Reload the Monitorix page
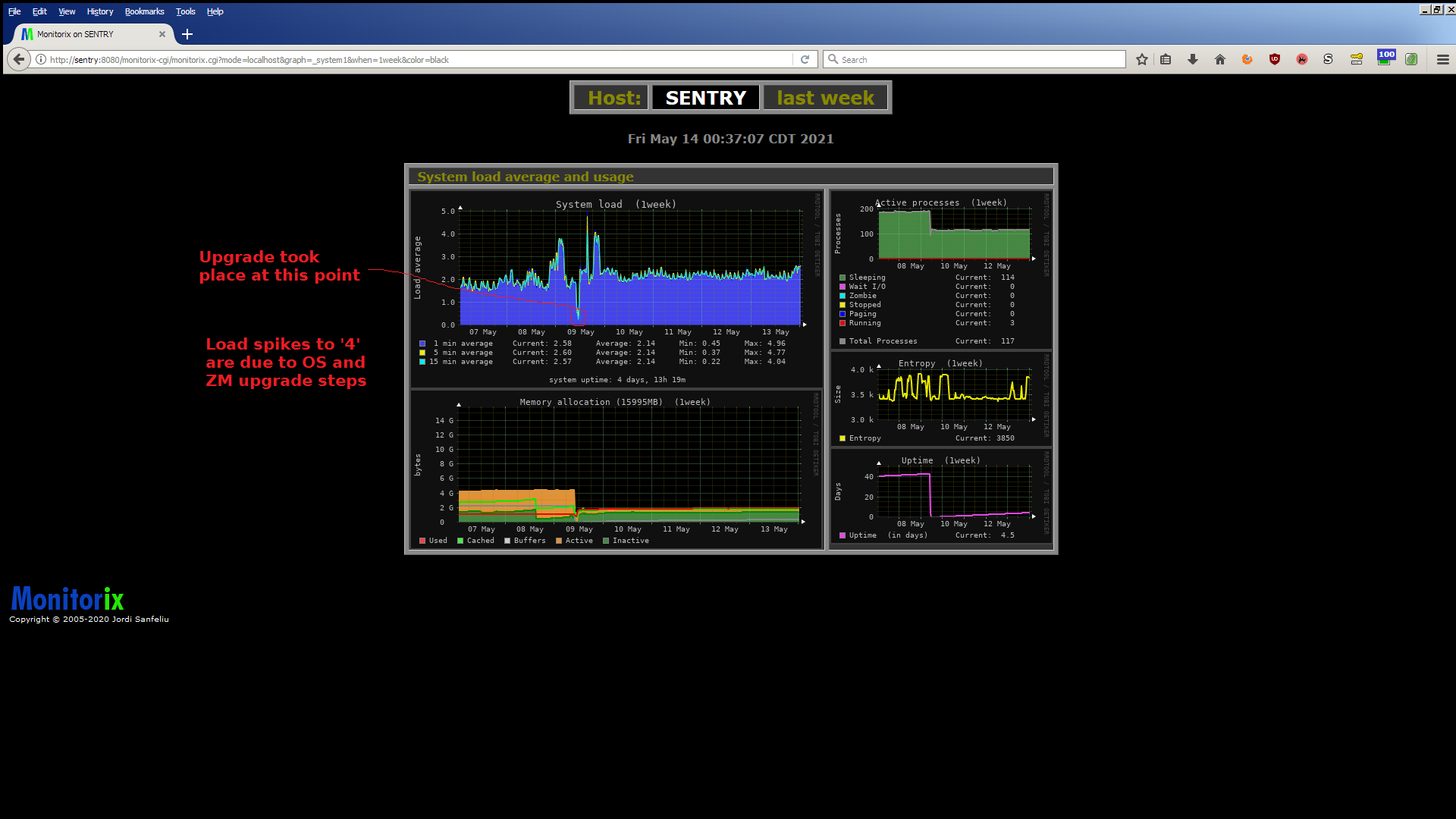1456x819 pixels. 805,59
